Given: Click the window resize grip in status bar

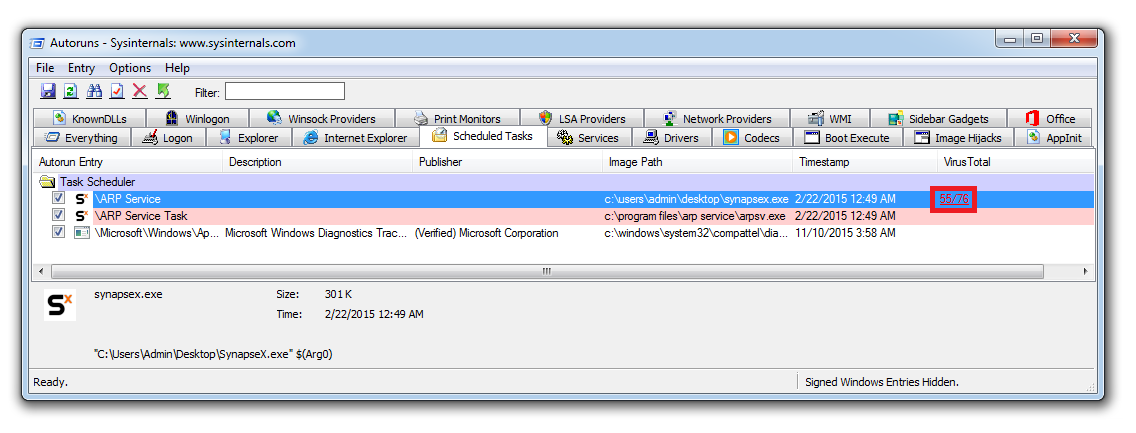Looking at the screenshot, I should (1090, 387).
